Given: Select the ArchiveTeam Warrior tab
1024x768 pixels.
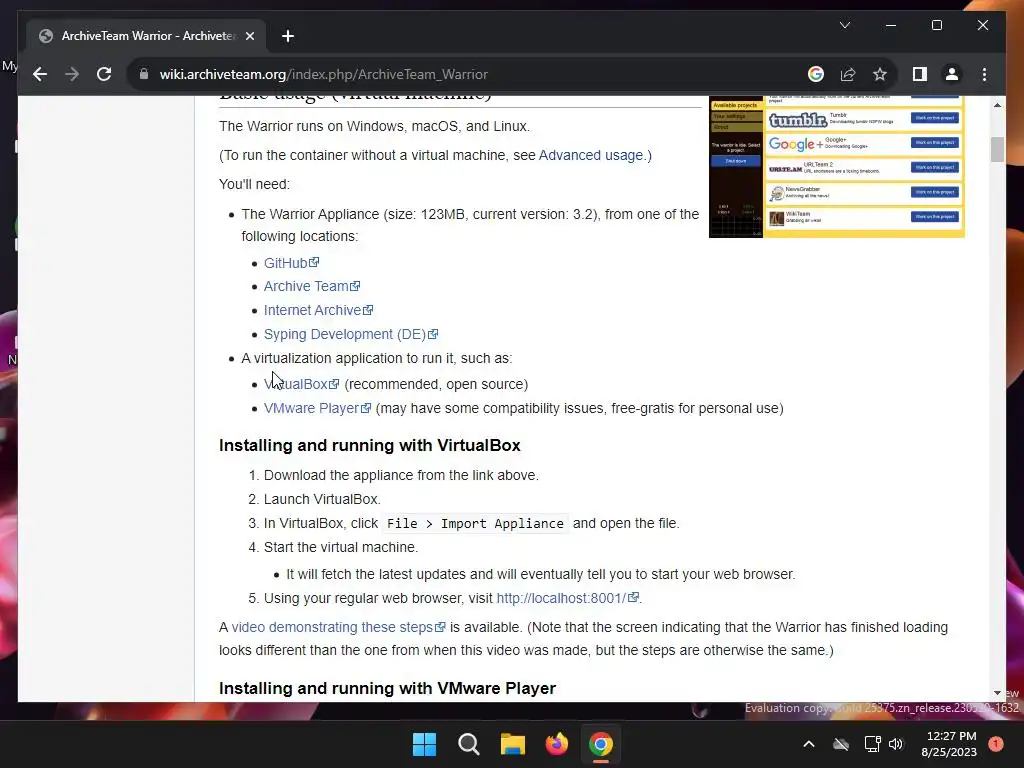Looking at the screenshot, I should click(x=146, y=36).
